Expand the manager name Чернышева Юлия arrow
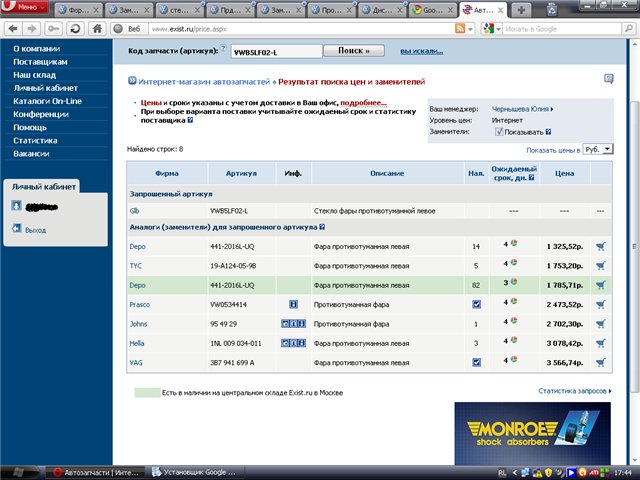640x480 pixels. [x=552, y=109]
